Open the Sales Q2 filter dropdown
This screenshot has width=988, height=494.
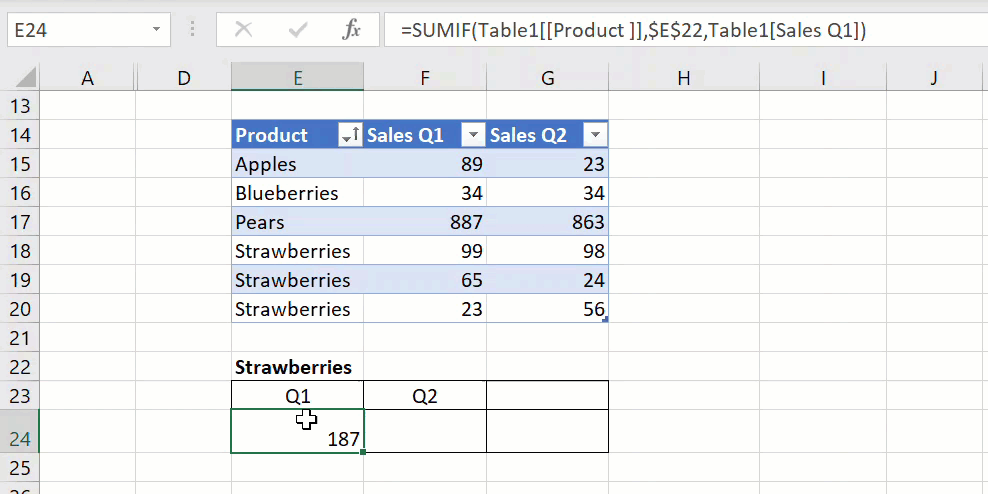(595, 136)
